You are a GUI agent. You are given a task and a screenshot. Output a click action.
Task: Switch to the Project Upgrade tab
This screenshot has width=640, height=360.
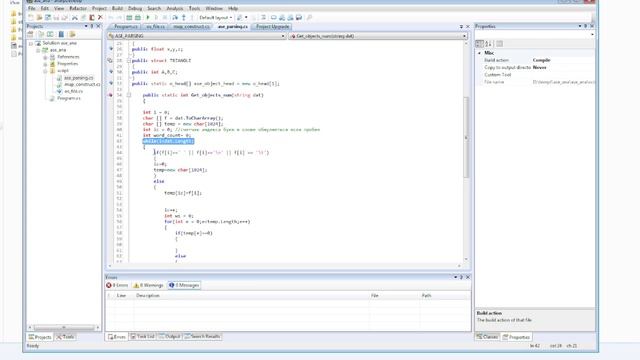(272, 27)
